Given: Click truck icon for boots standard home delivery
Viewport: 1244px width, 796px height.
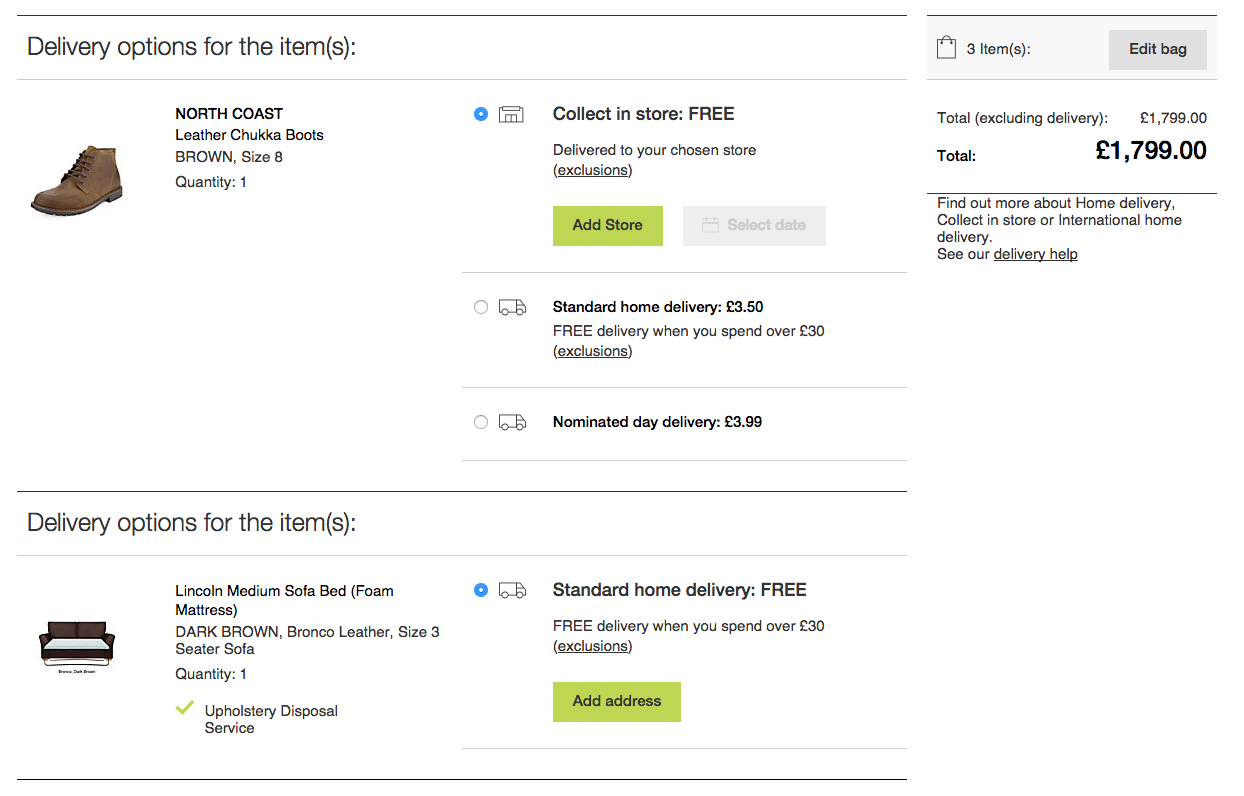Looking at the screenshot, I should pos(512,307).
